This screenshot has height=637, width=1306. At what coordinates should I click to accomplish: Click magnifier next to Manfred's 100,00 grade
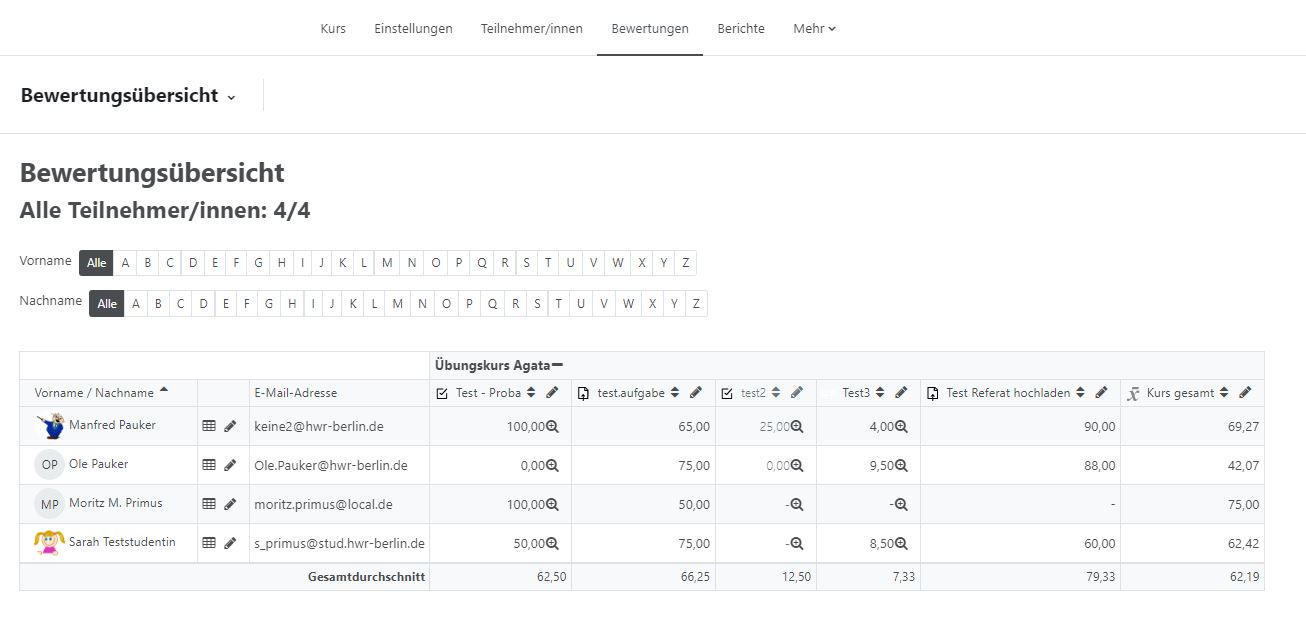tap(552, 426)
